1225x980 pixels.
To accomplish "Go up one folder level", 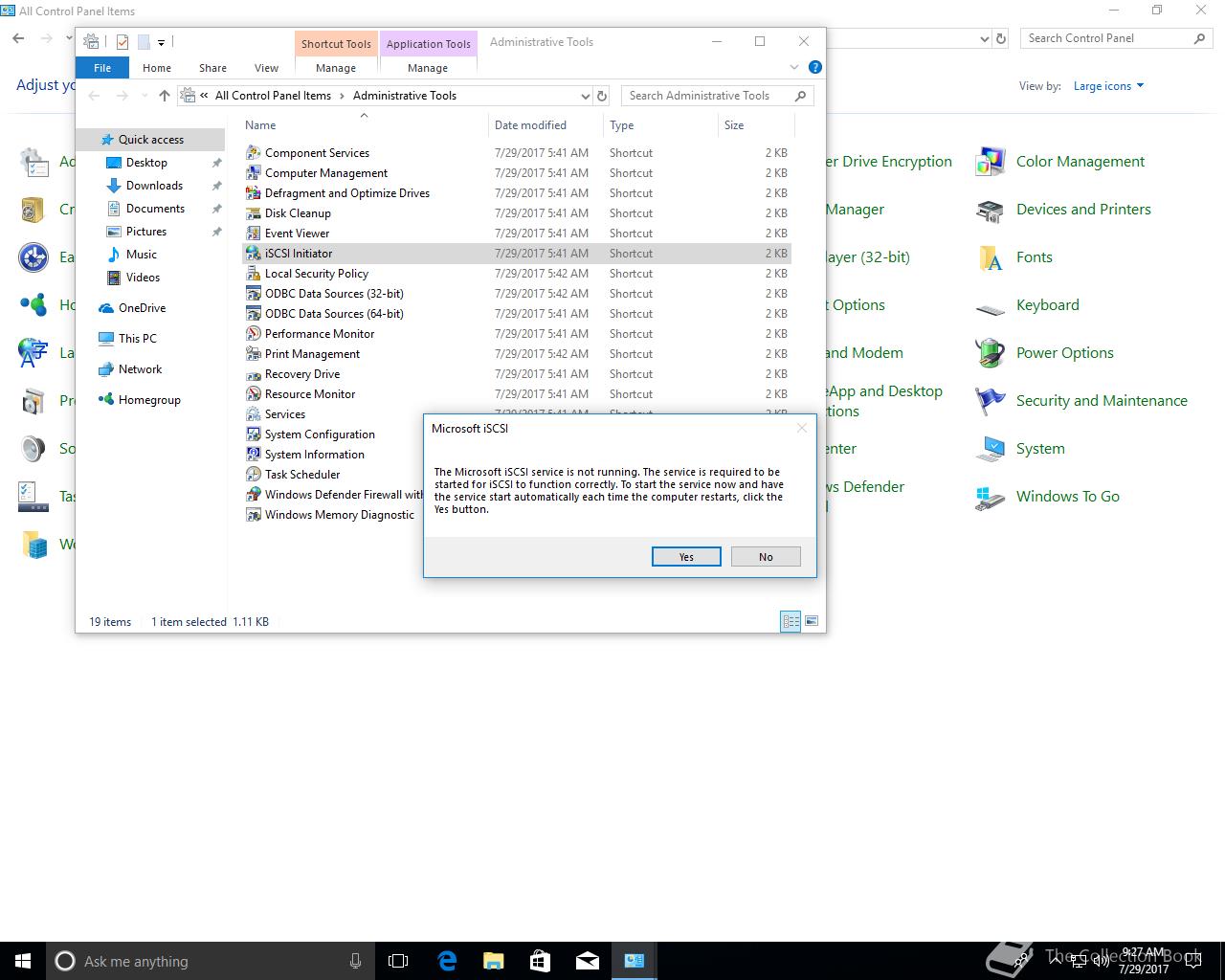I will [x=165, y=96].
